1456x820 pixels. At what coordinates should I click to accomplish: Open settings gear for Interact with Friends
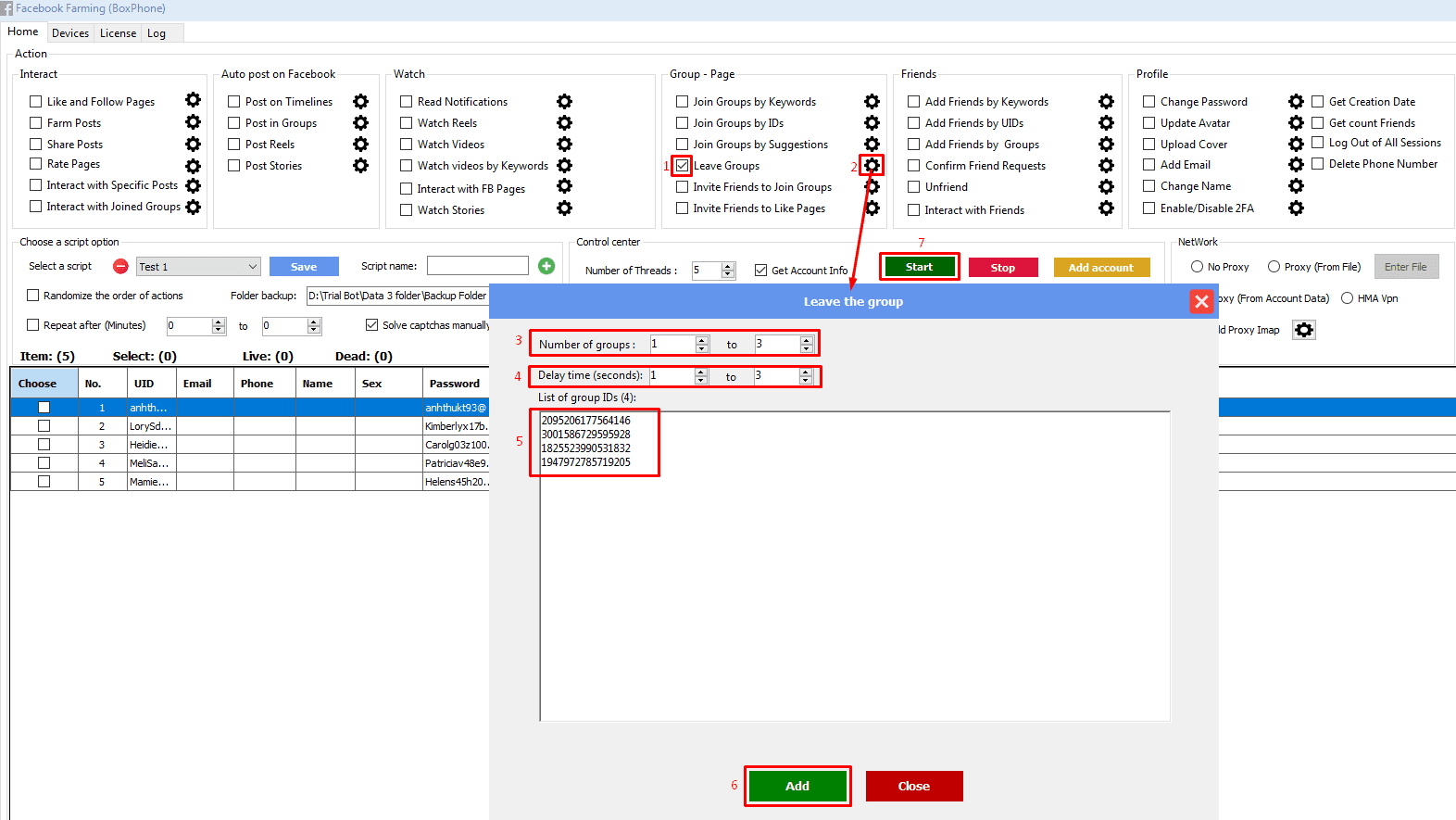tap(1106, 208)
